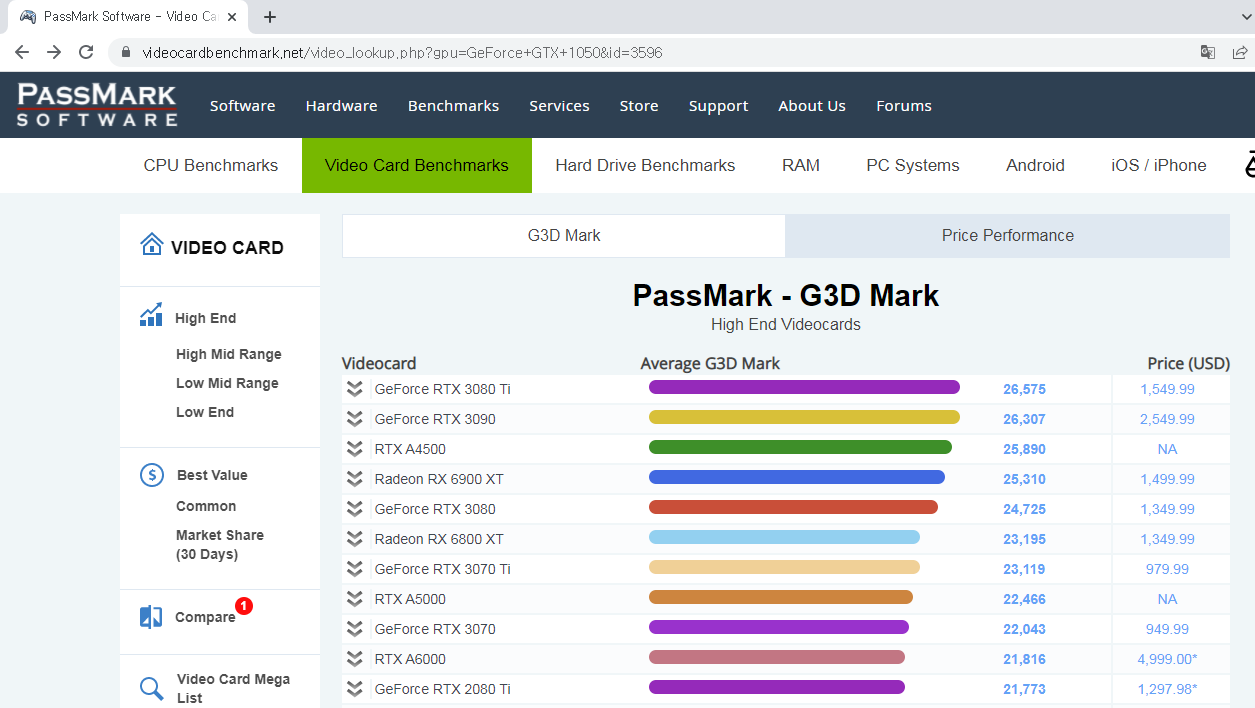Expand the GeForce RTX 3070 Ti row

tap(354, 569)
